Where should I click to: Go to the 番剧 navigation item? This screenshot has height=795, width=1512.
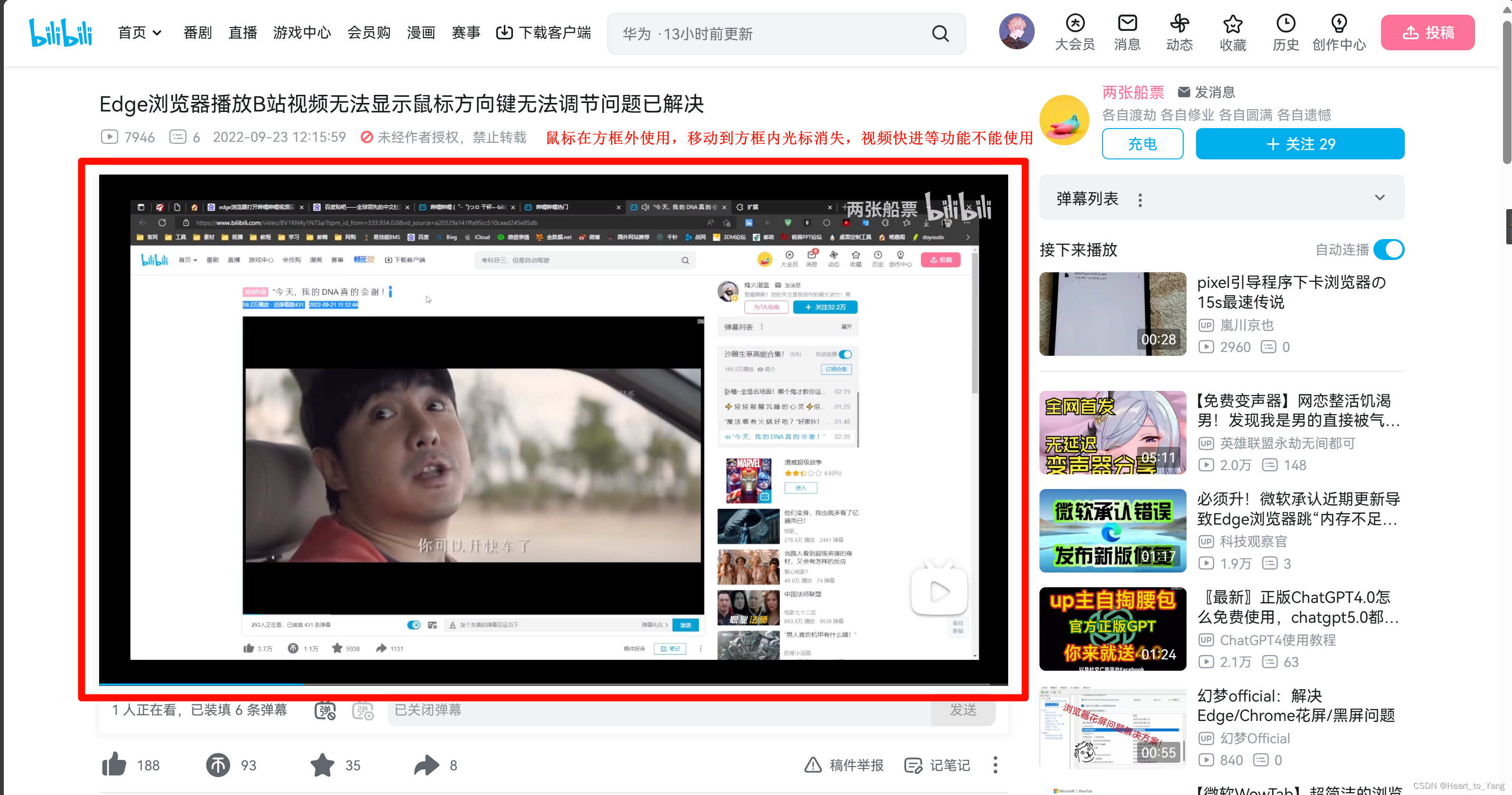click(x=197, y=33)
